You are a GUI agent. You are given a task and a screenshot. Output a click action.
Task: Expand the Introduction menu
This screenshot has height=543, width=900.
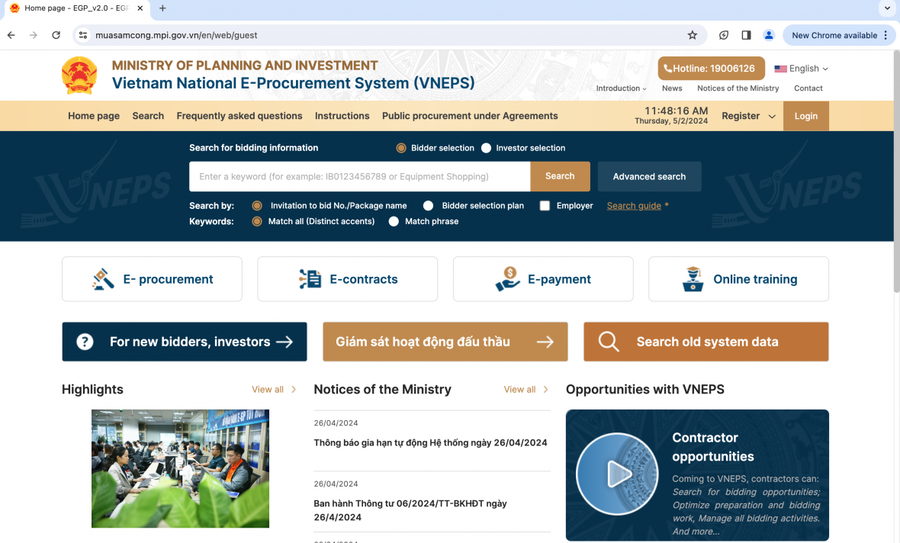tap(621, 88)
